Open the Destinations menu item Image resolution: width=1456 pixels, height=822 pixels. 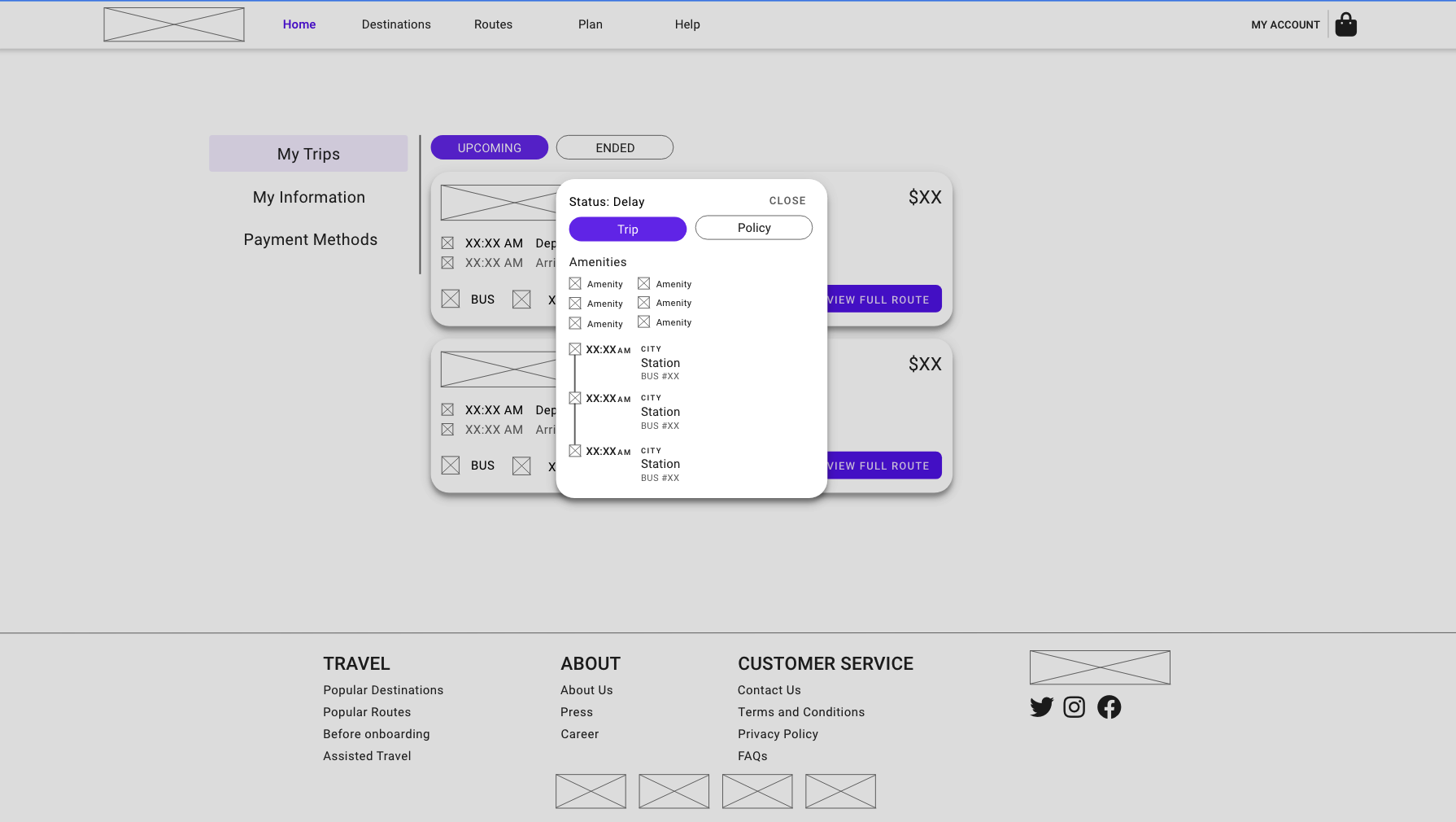[396, 24]
